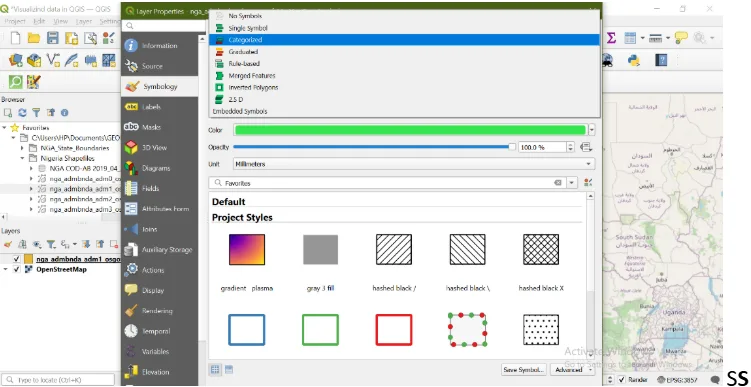
Task: Click the New Project icon
Action: 15,38
